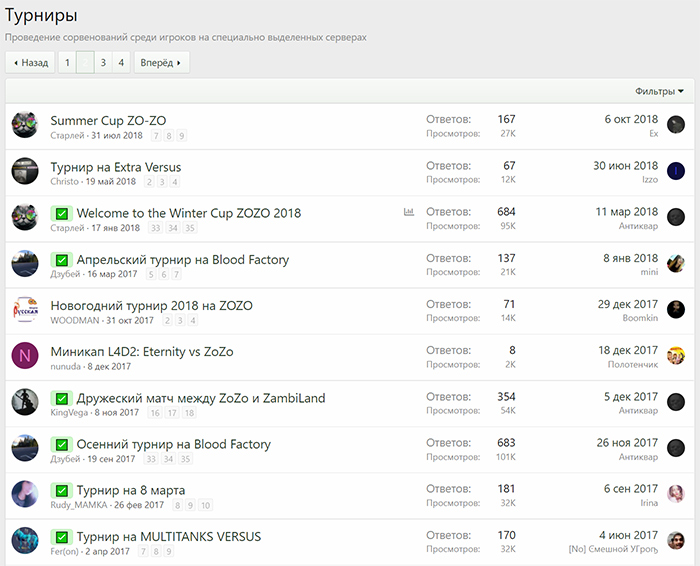Viewport: 700px width, 566px height.
Task: Click KingVega's avatar beside Дружеский матч thread
Action: tap(25, 402)
